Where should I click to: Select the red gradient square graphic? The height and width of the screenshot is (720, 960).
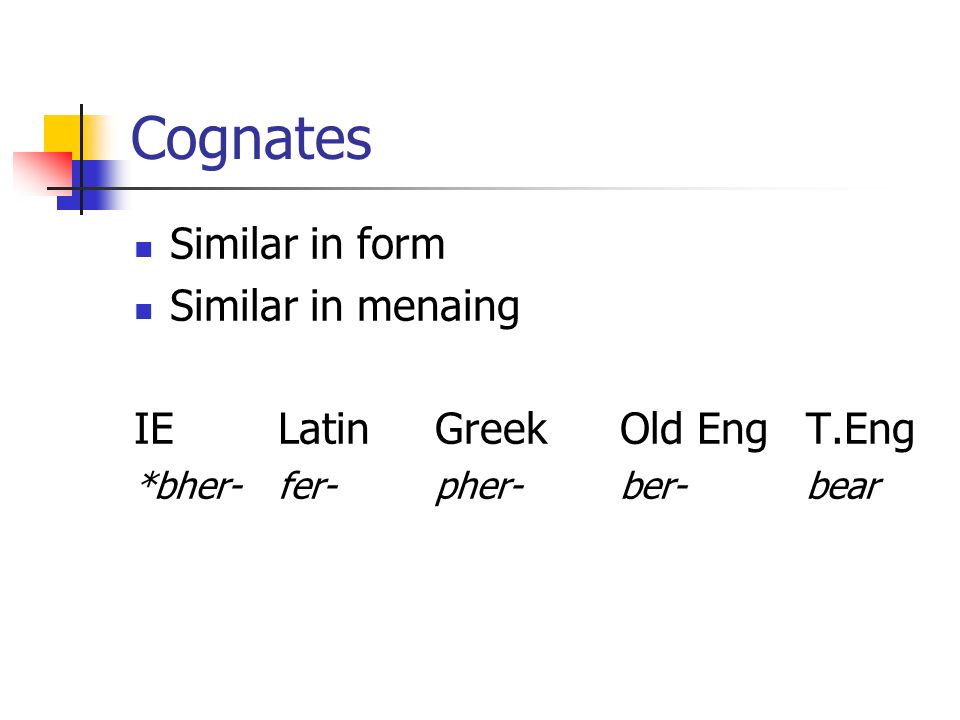coord(43,173)
